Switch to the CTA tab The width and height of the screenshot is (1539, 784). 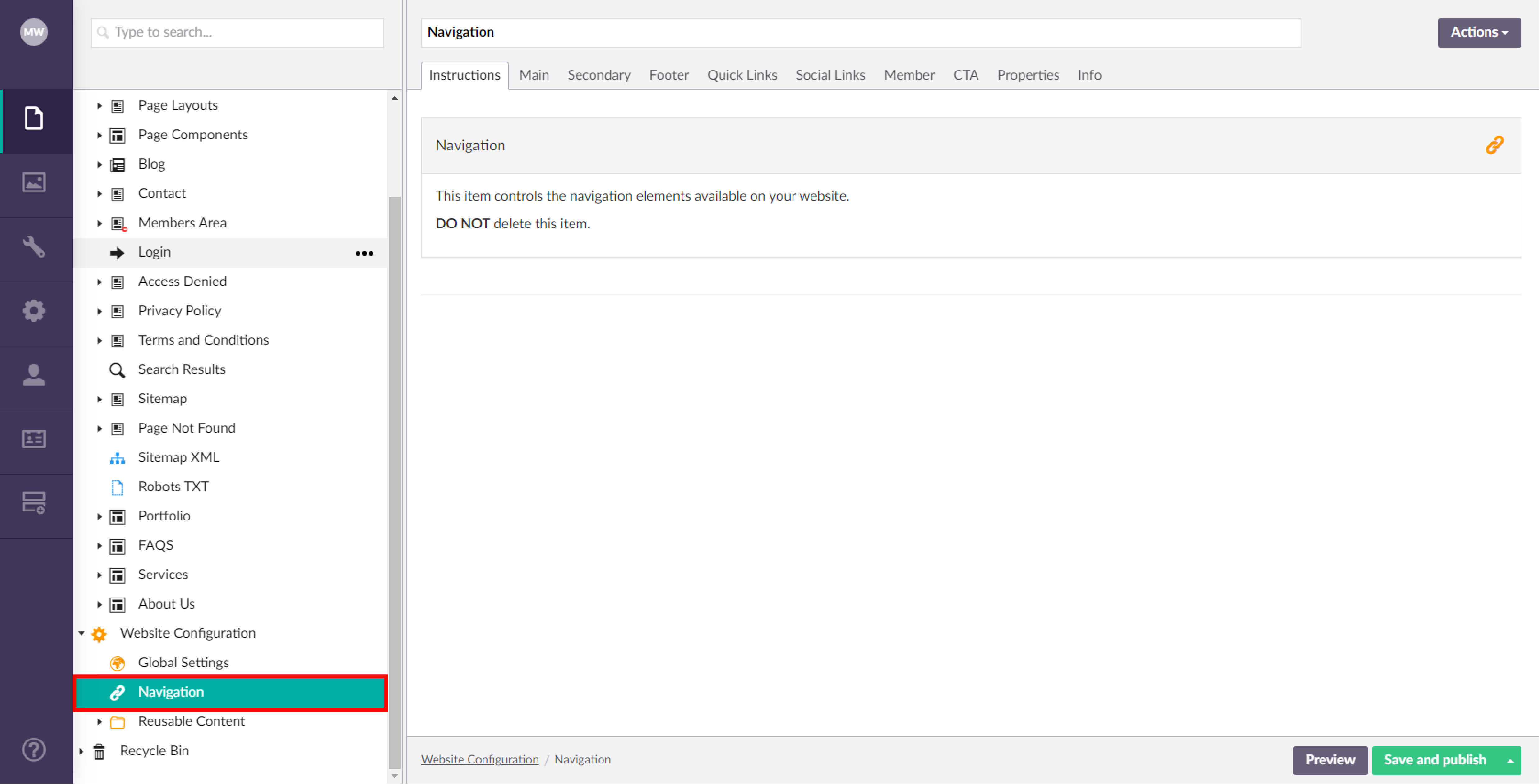965,75
